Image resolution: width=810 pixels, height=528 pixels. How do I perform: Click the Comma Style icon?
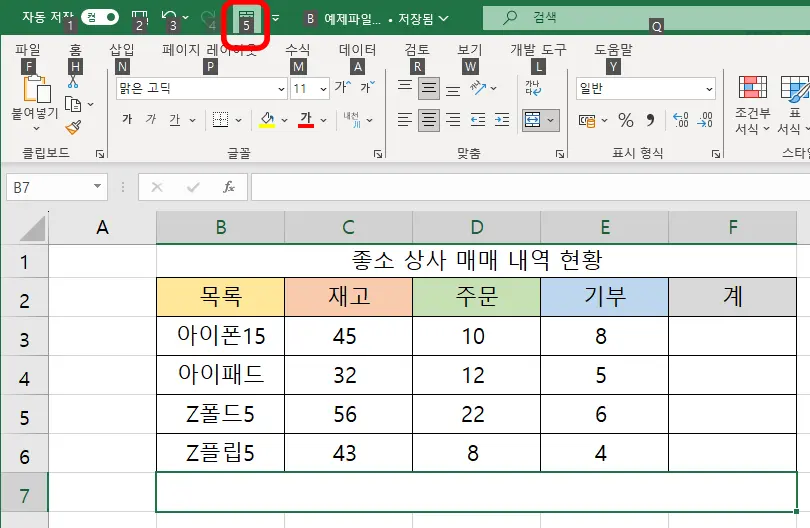coord(650,120)
